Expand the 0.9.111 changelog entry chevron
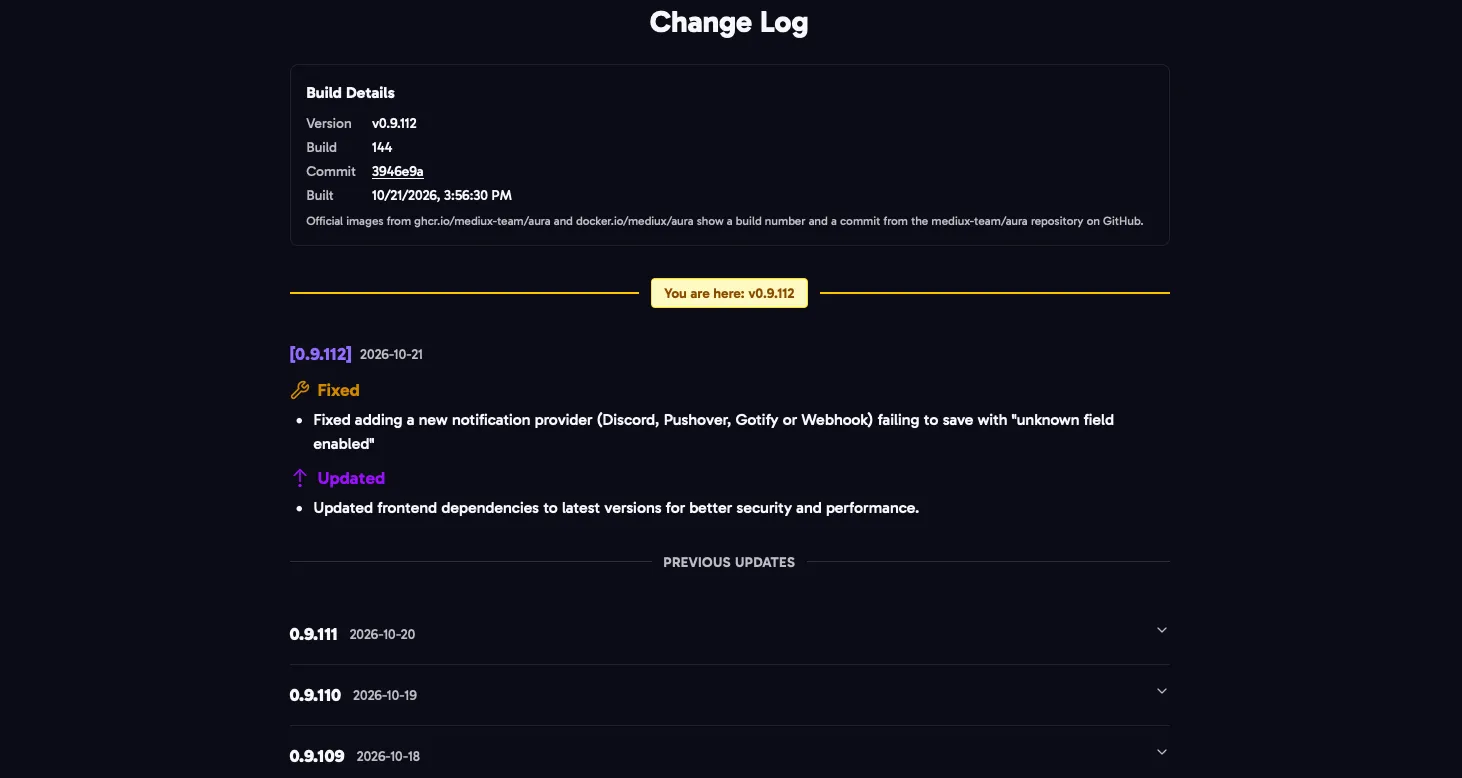This screenshot has height=778, width=1462. (1161, 630)
